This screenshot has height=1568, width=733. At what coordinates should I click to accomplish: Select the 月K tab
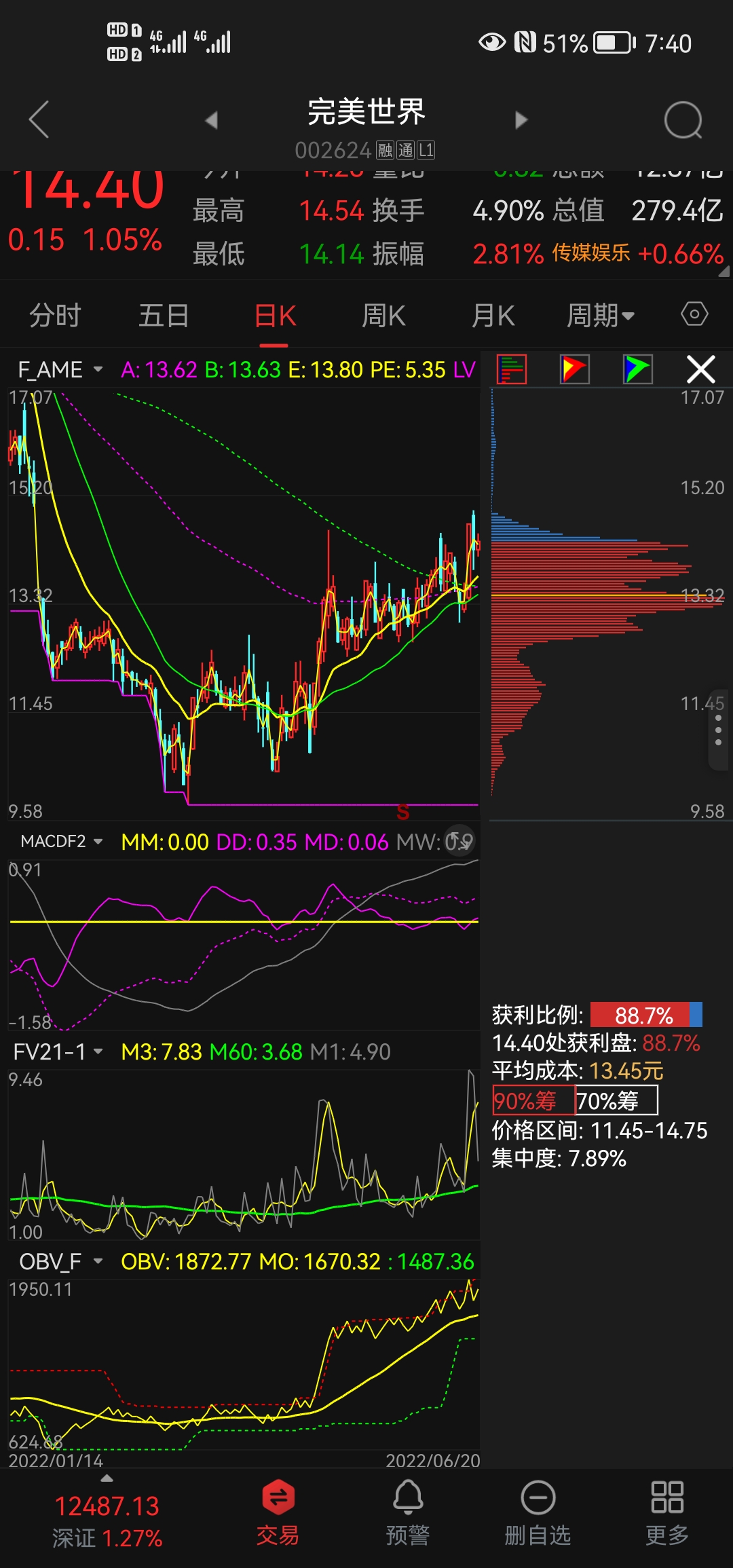click(x=493, y=316)
